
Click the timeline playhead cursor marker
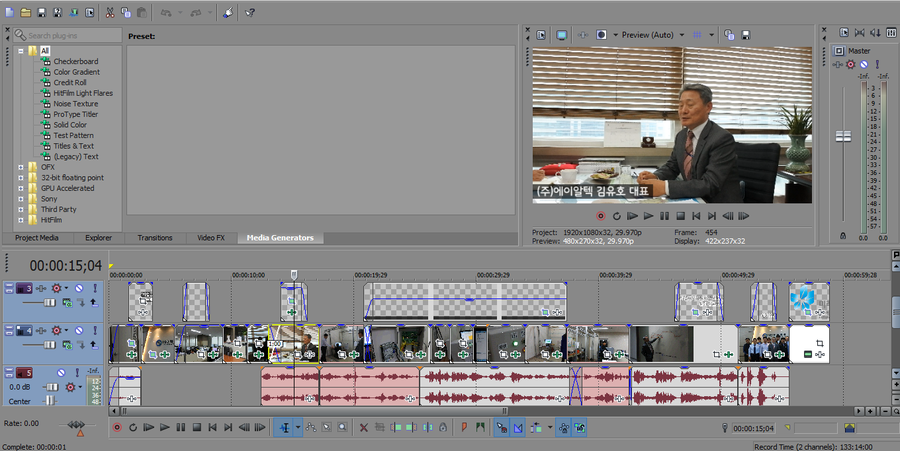[x=293, y=275]
